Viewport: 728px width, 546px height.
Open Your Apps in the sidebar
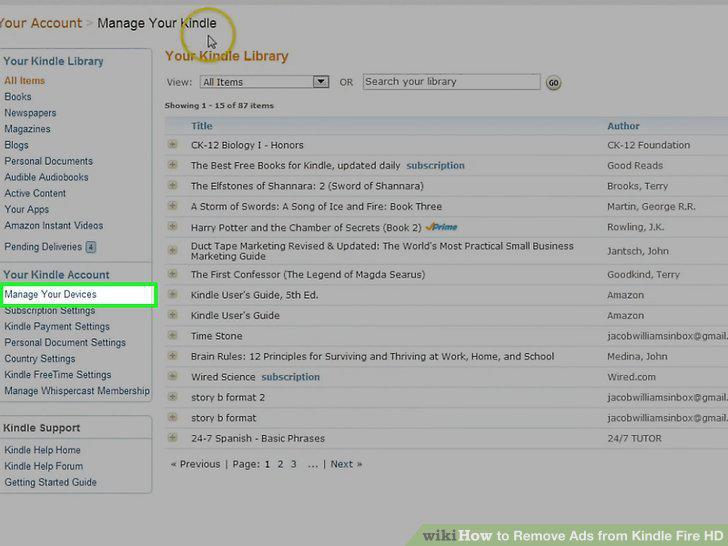[x=26, y=209]
